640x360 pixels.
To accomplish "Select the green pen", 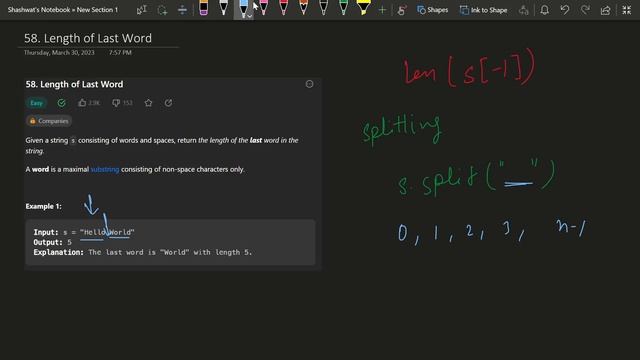I will [344, 8].
